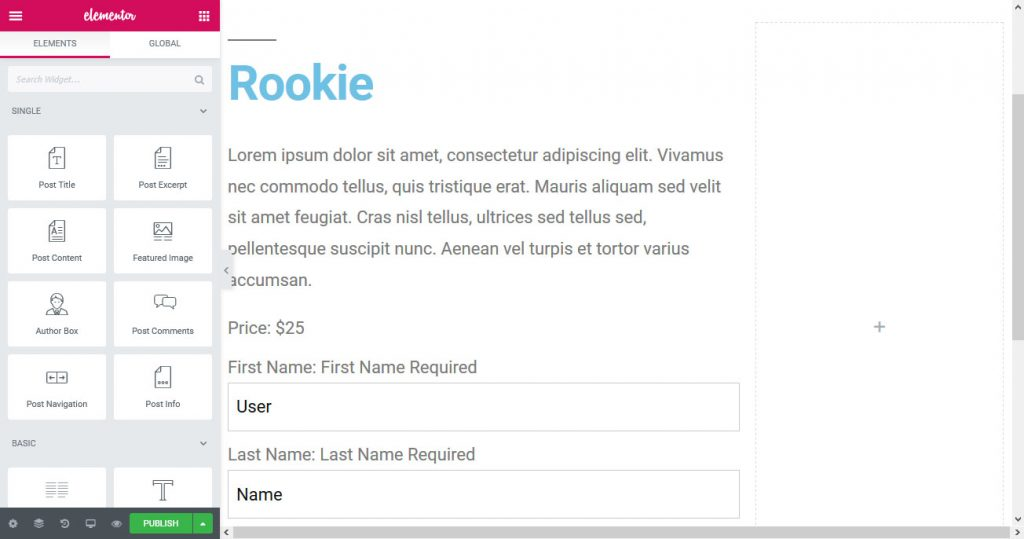Toggle responsive mode desktop icon
Viewport: 1024px width, 539px height.
coord(91,523)
